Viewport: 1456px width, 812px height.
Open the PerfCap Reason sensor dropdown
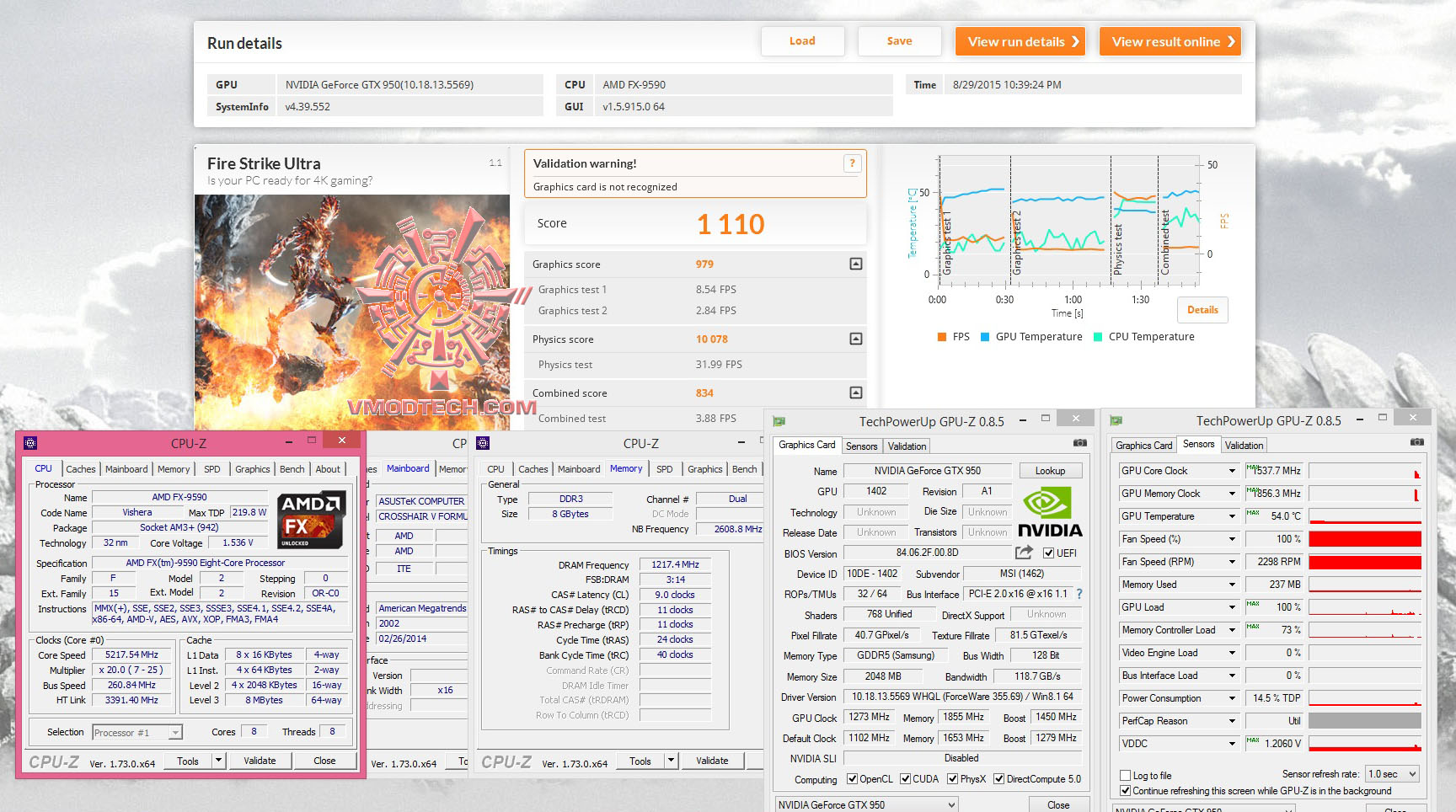pyautogui.click(x=1232, y=721)
